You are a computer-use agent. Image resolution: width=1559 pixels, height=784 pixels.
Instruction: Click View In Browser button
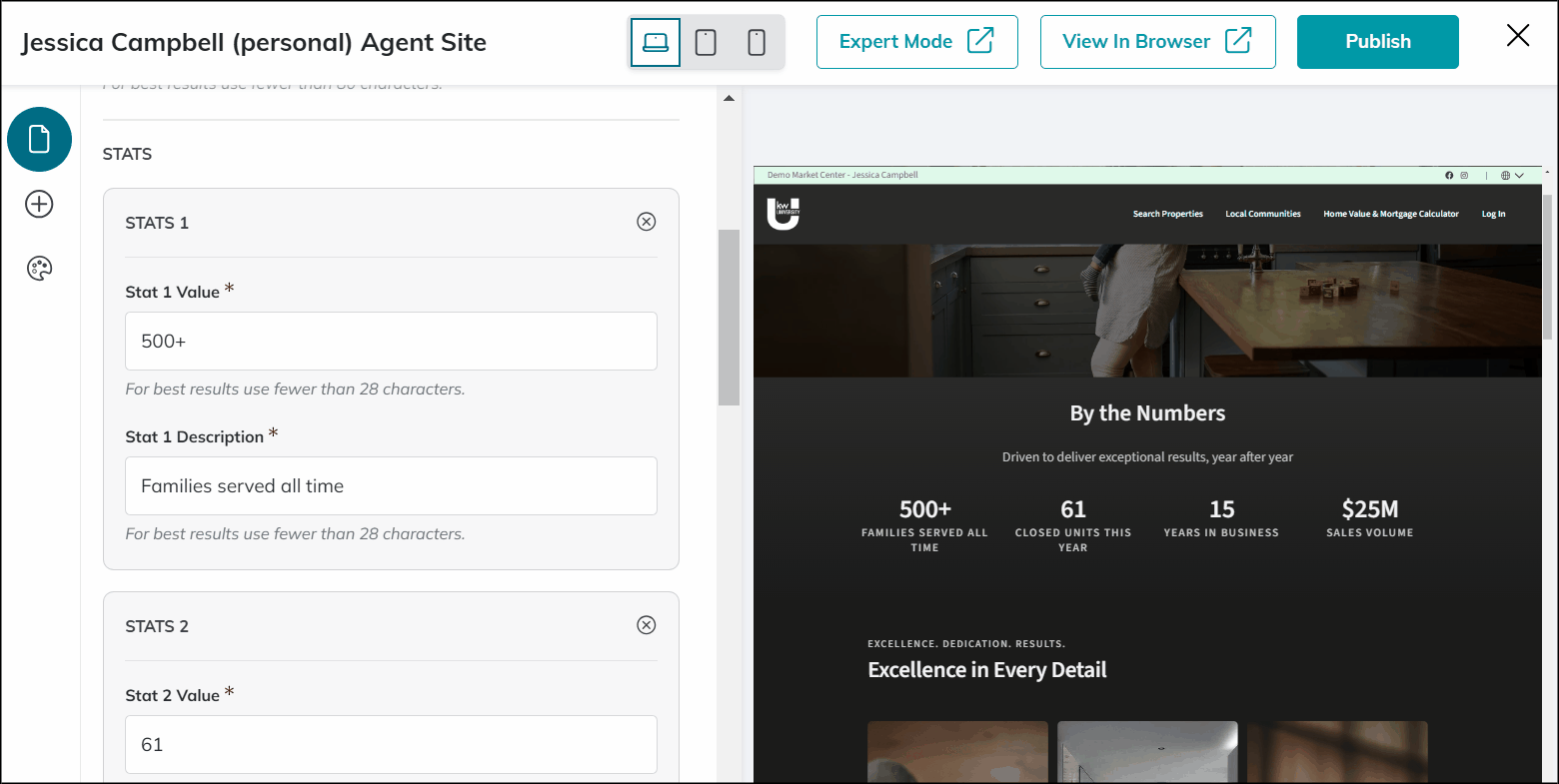(x=1158, y=42)
